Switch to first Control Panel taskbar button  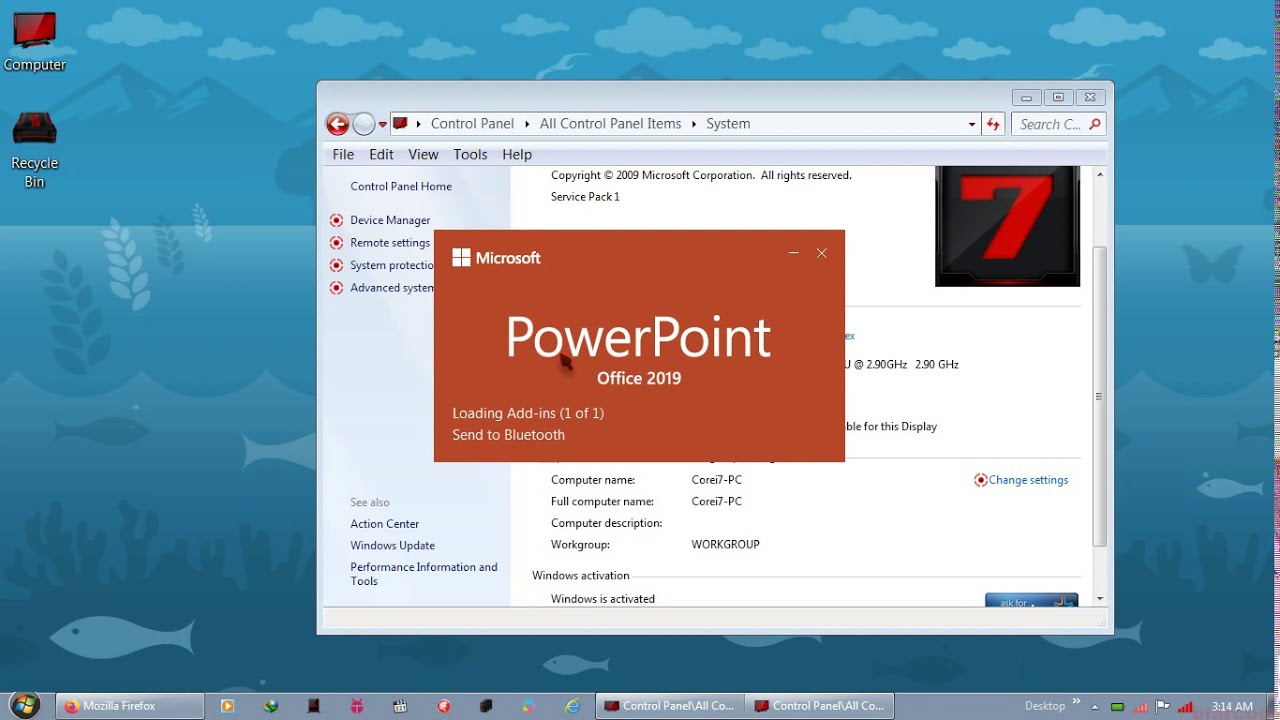click(x=670, y=706)
